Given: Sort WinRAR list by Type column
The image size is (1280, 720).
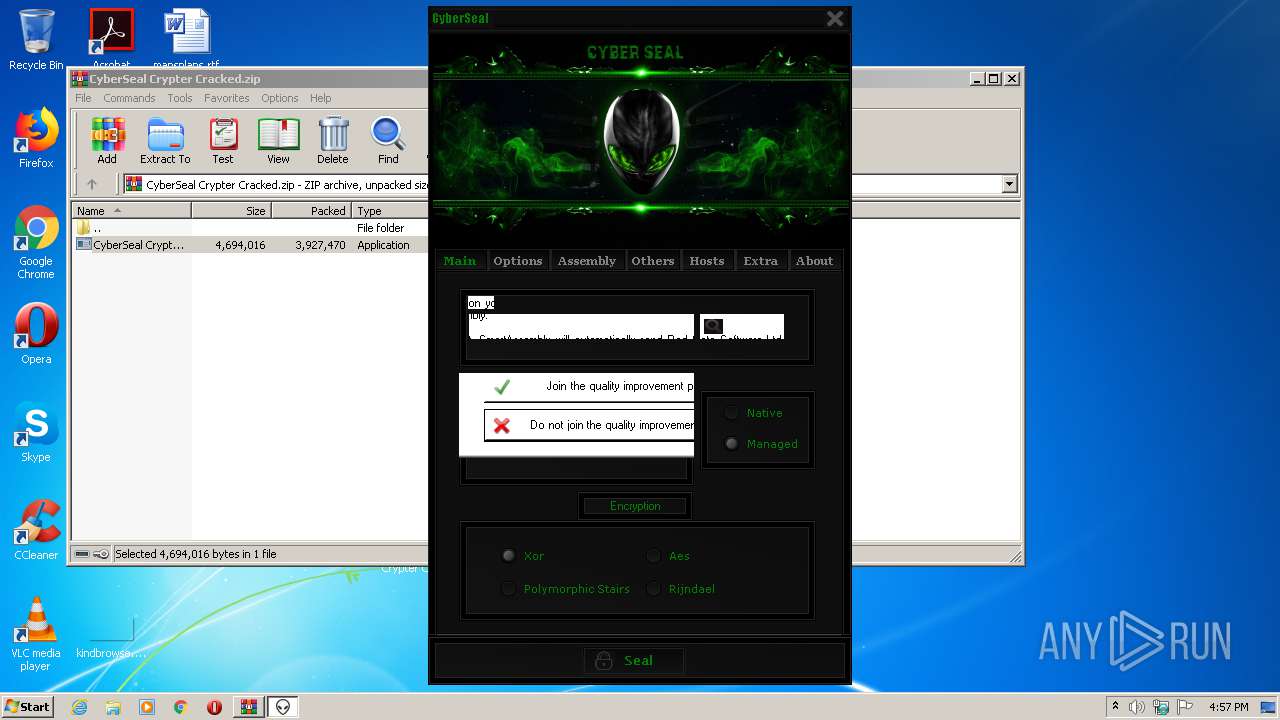Looking at the screenshot, I should (x=391, y=211).
